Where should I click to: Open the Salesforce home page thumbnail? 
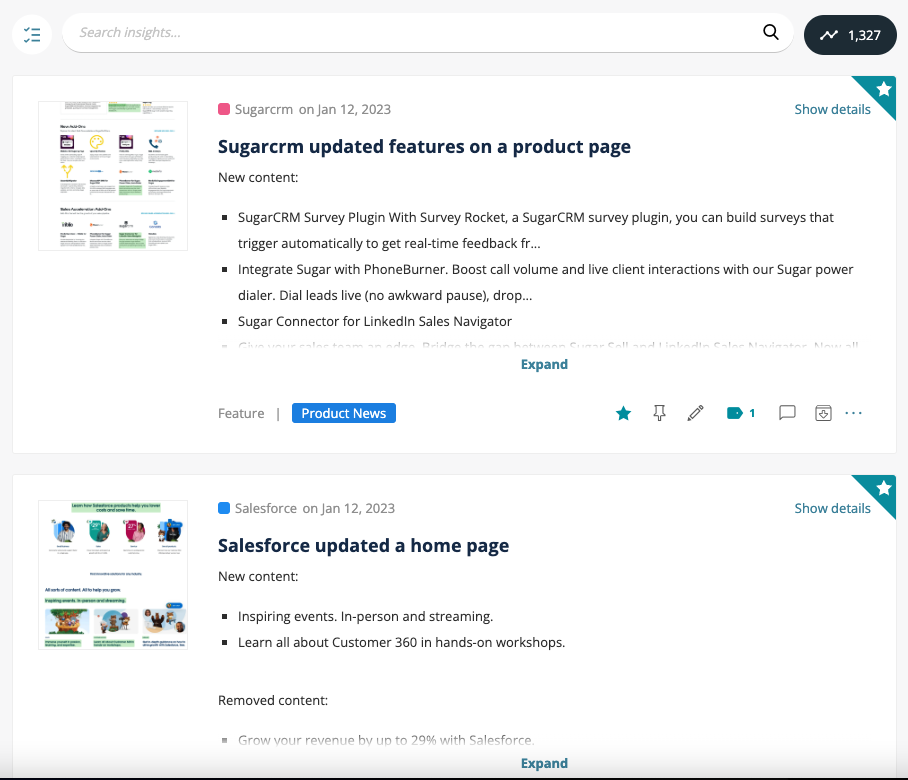point(113,575)
